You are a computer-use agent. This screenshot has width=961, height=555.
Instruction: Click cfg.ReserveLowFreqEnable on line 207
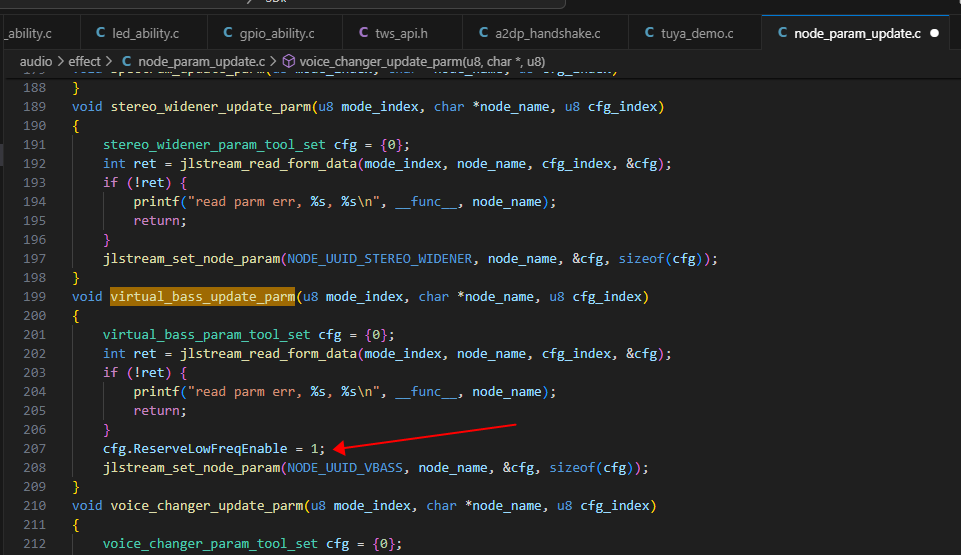click(195, 448)
